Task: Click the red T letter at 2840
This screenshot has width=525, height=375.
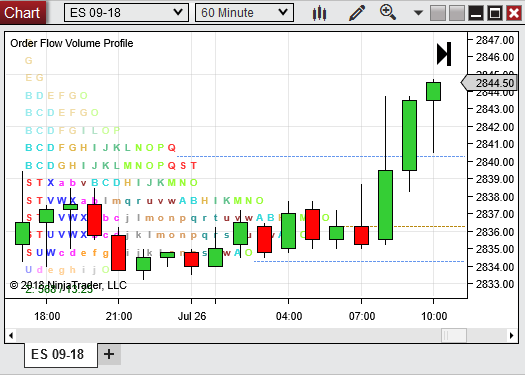Action: point(194,165)
